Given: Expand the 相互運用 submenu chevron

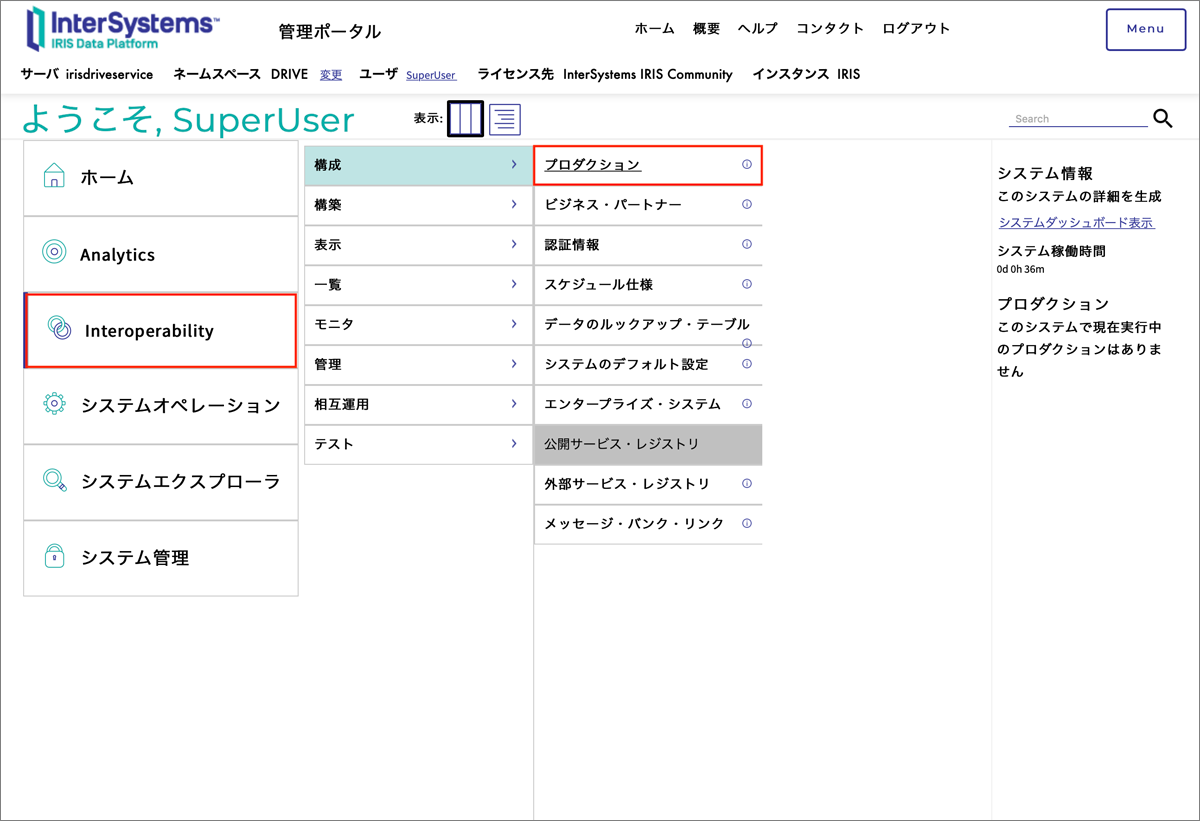Looking at the screenshot, I should (514, 404).
